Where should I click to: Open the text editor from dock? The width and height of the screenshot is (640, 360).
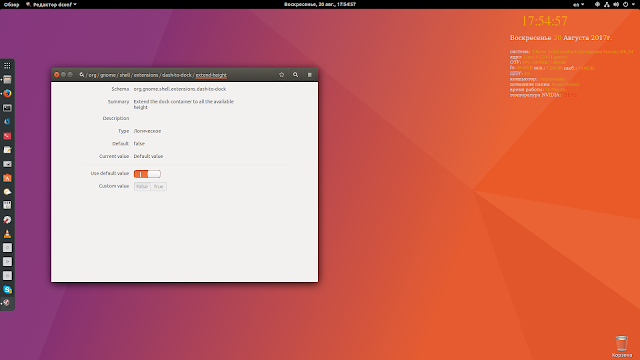click(x=7, y=150)
